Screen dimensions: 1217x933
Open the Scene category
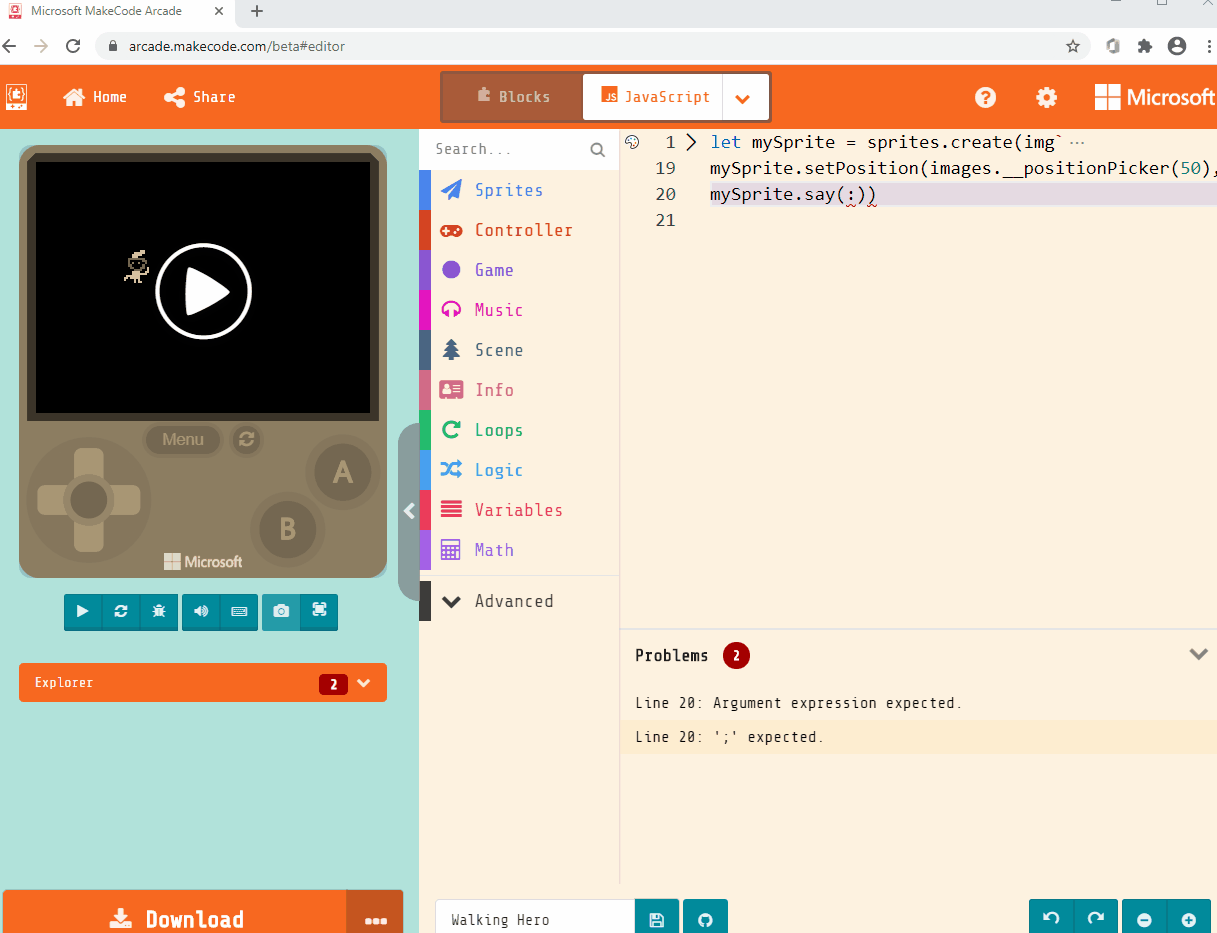(x=520, y=350)
